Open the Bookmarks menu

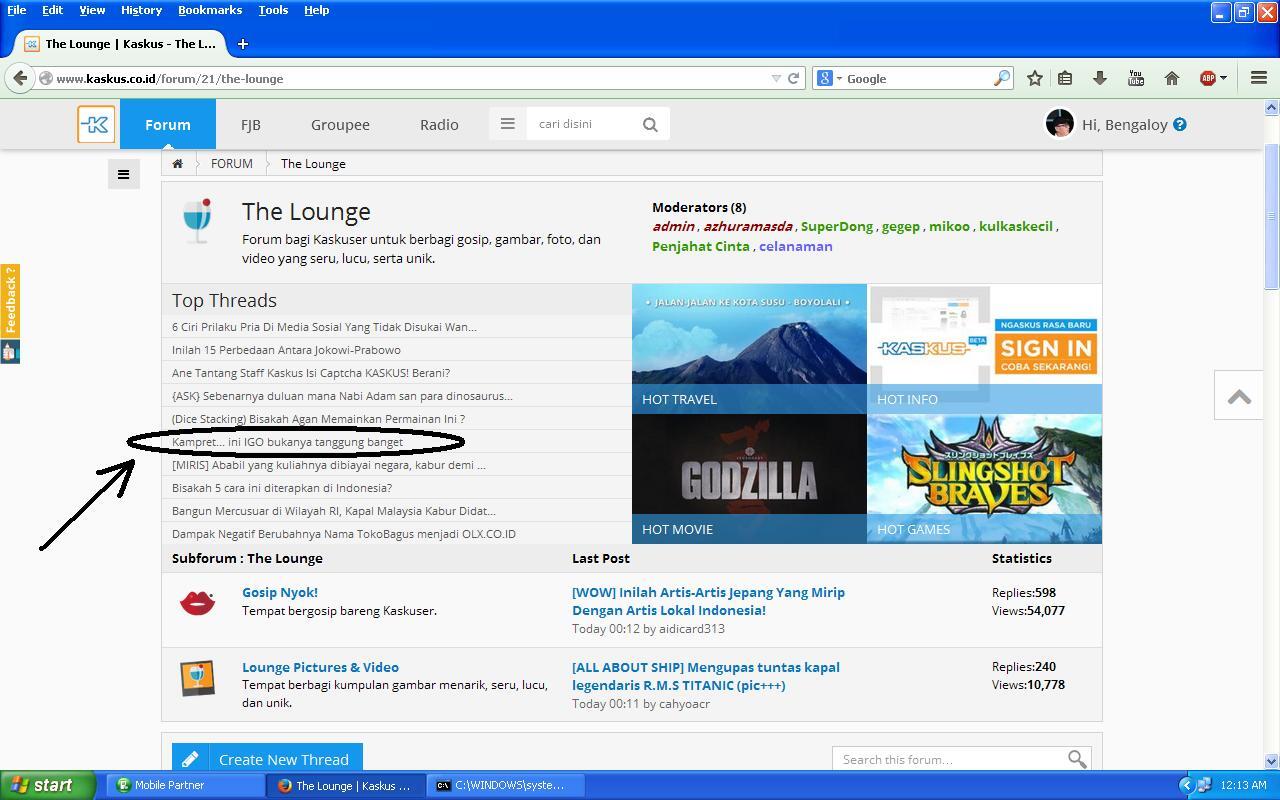pyautogui.click(x=210, y=10)
